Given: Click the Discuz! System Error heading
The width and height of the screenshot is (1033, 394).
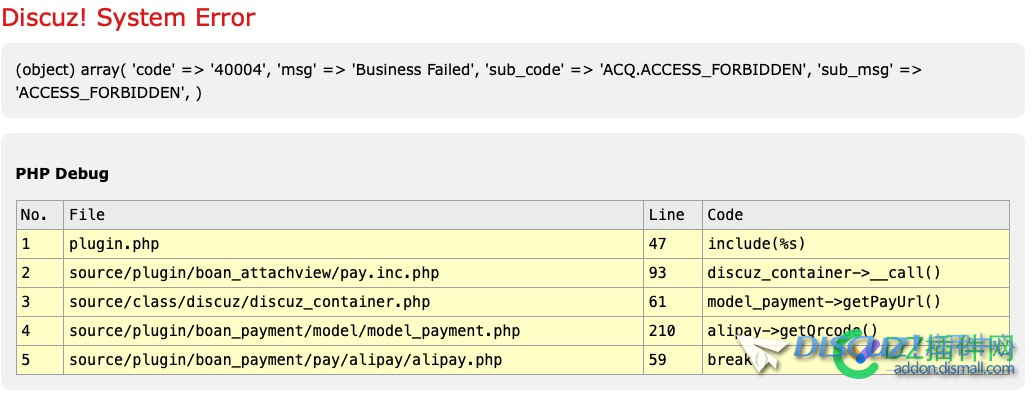Looking at the screenshot, I should tap(128, 18).
